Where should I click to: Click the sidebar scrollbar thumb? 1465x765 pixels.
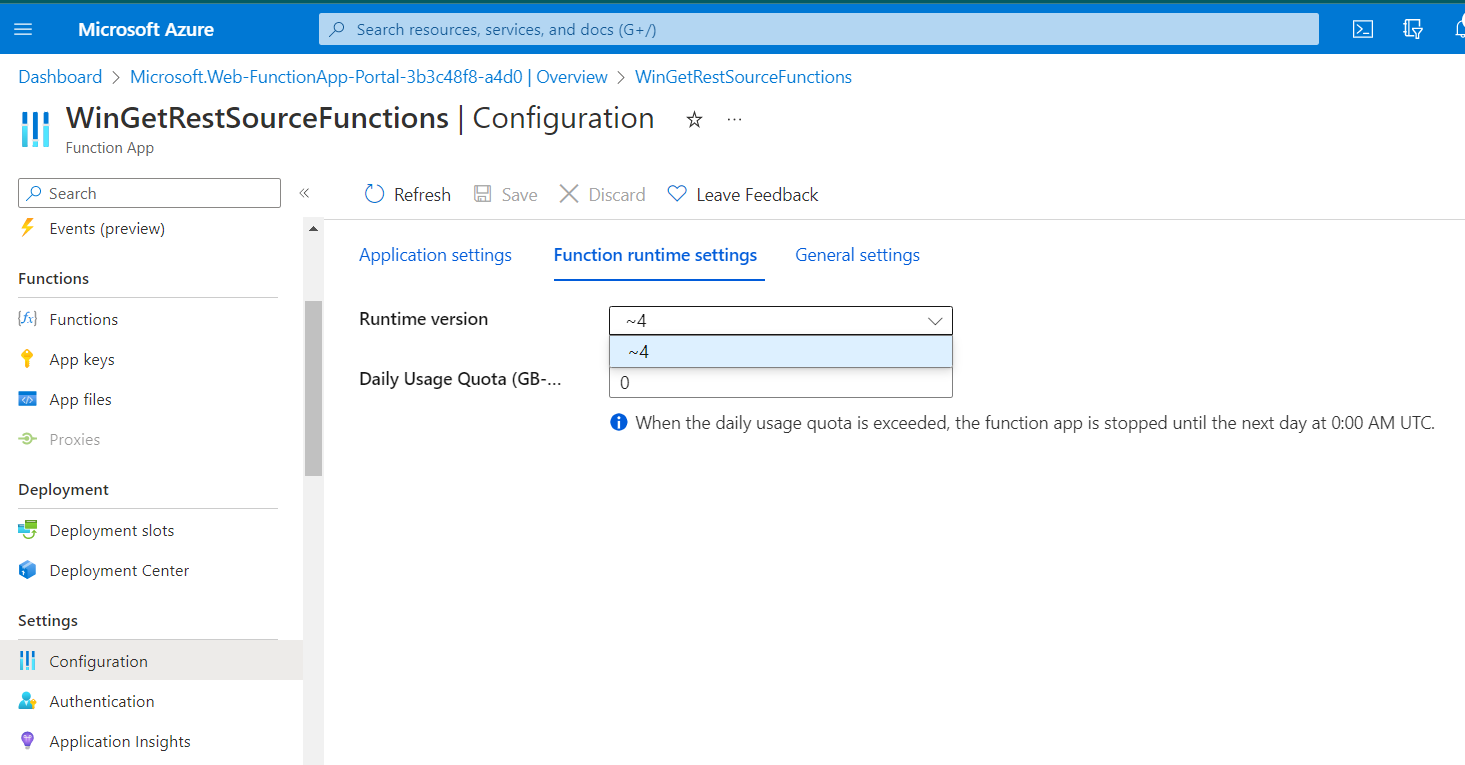[313, 388]
